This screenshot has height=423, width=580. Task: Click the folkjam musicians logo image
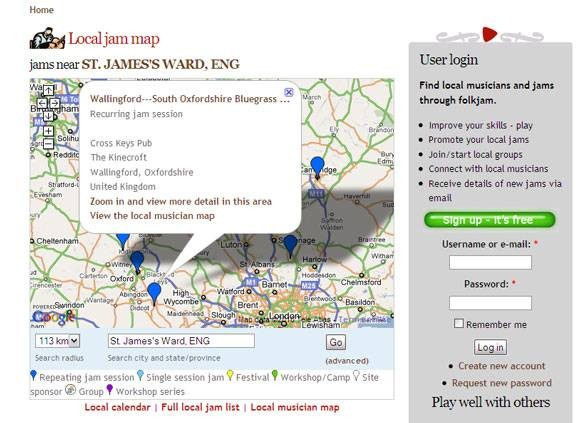coord(47,38)
